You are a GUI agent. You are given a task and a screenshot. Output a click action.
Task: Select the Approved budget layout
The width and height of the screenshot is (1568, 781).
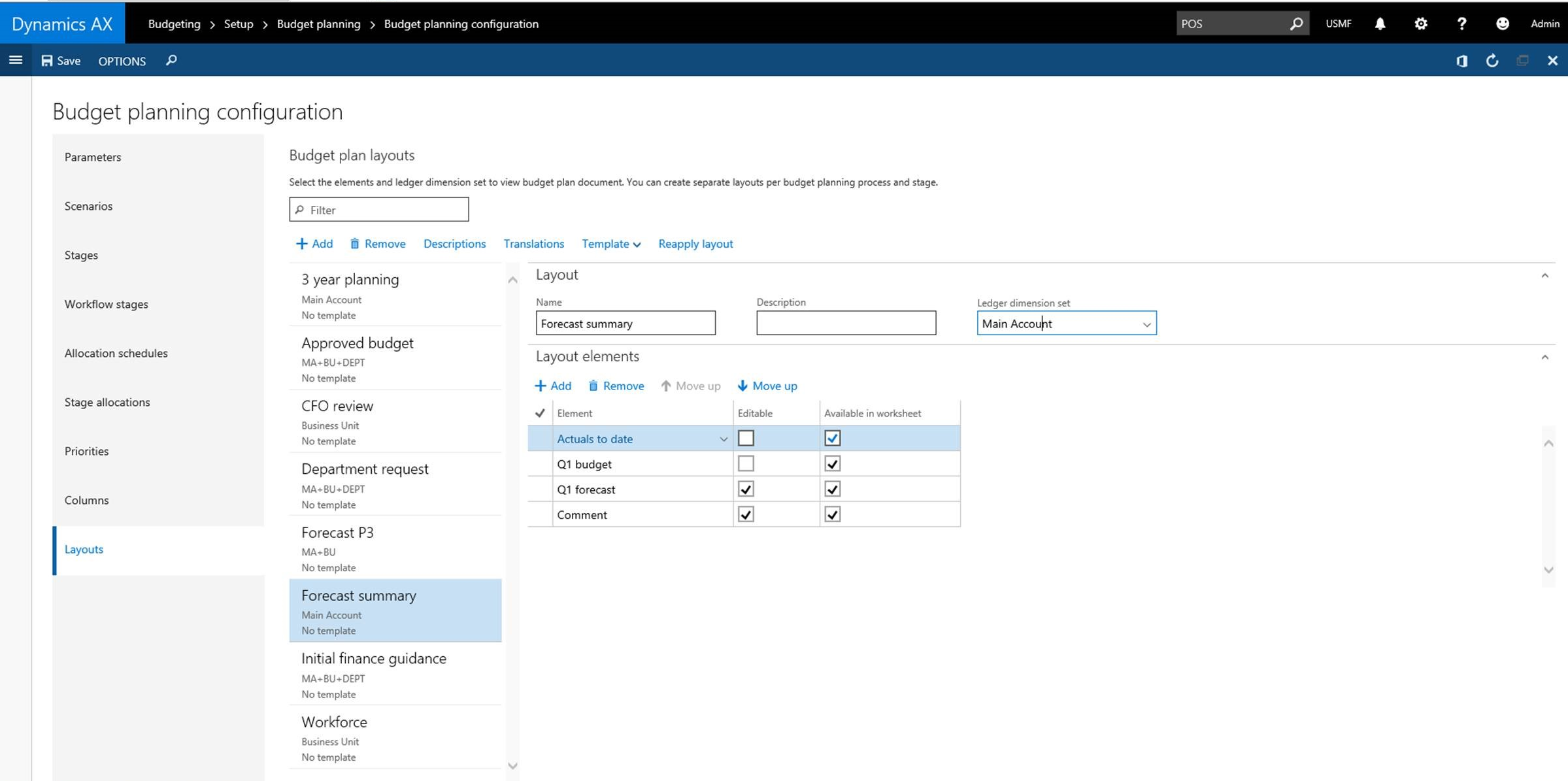[x=395, y=359]
